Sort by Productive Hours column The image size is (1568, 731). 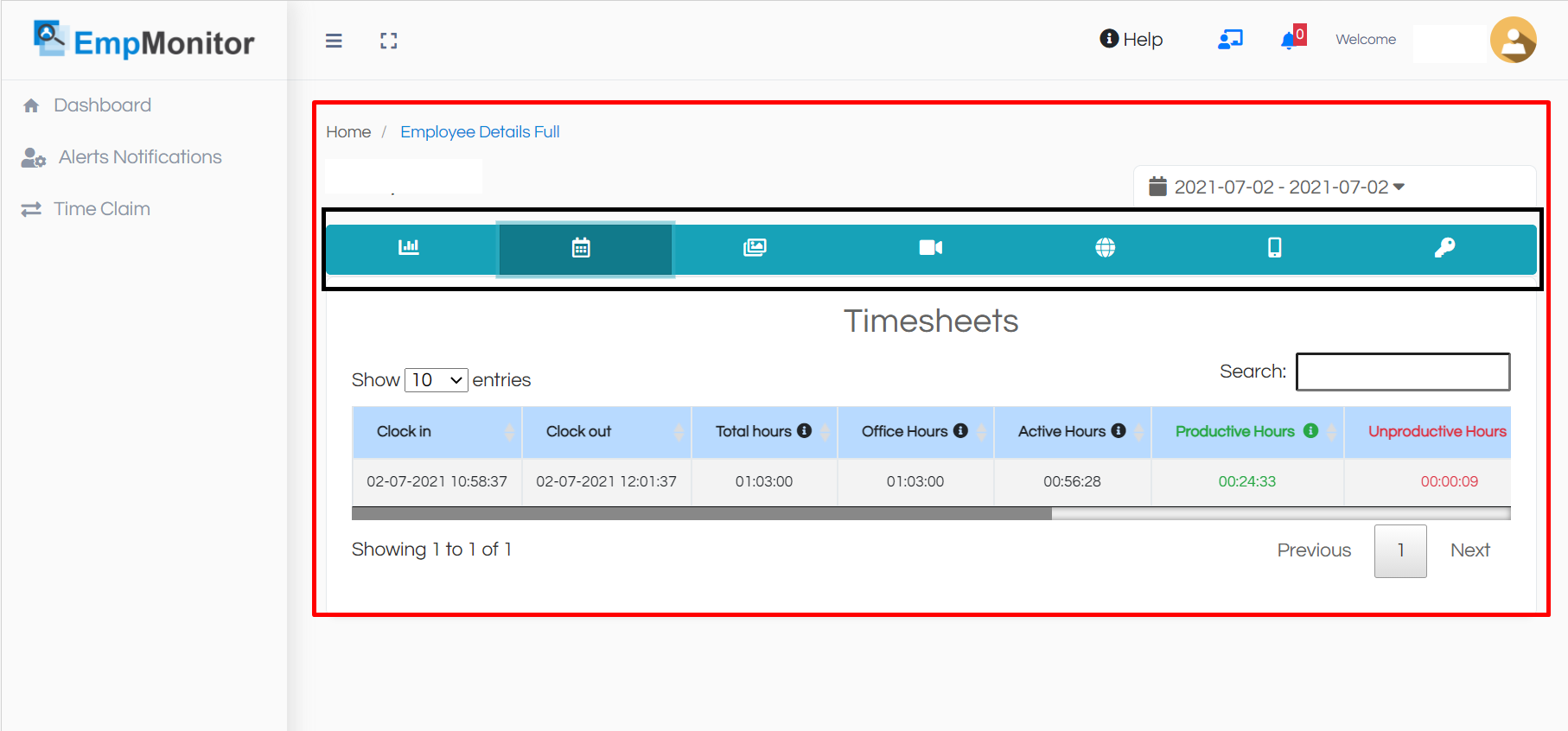[x=1247, y=432]
